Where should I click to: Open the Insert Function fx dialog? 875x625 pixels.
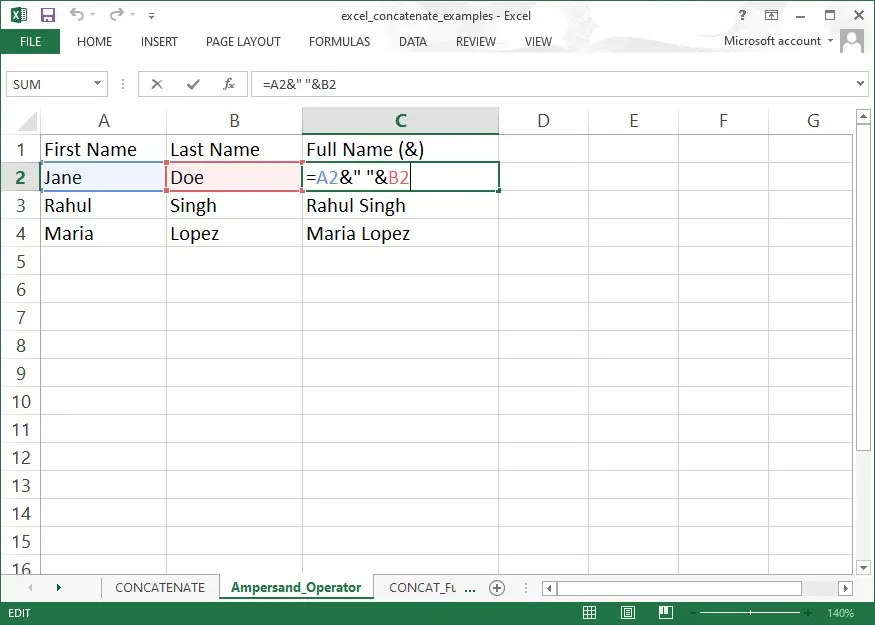229,84
